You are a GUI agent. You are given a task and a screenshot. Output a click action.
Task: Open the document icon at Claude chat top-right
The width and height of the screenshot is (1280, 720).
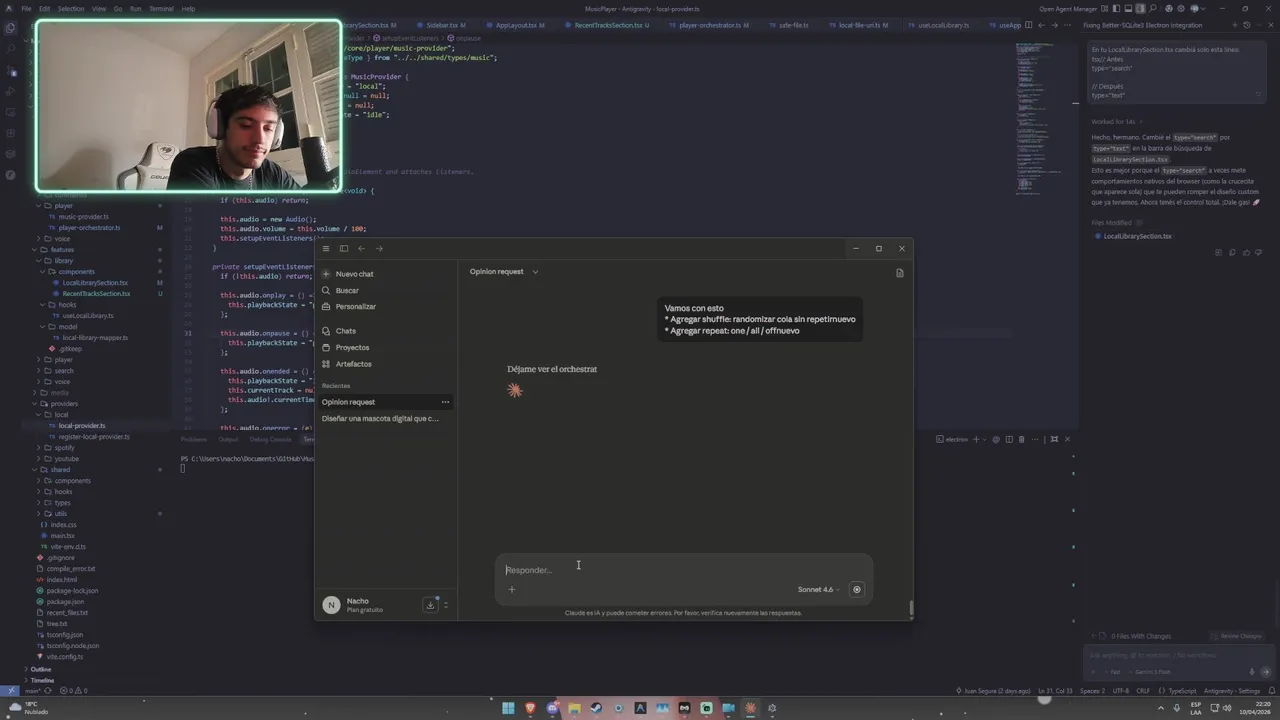coord(899,272)
